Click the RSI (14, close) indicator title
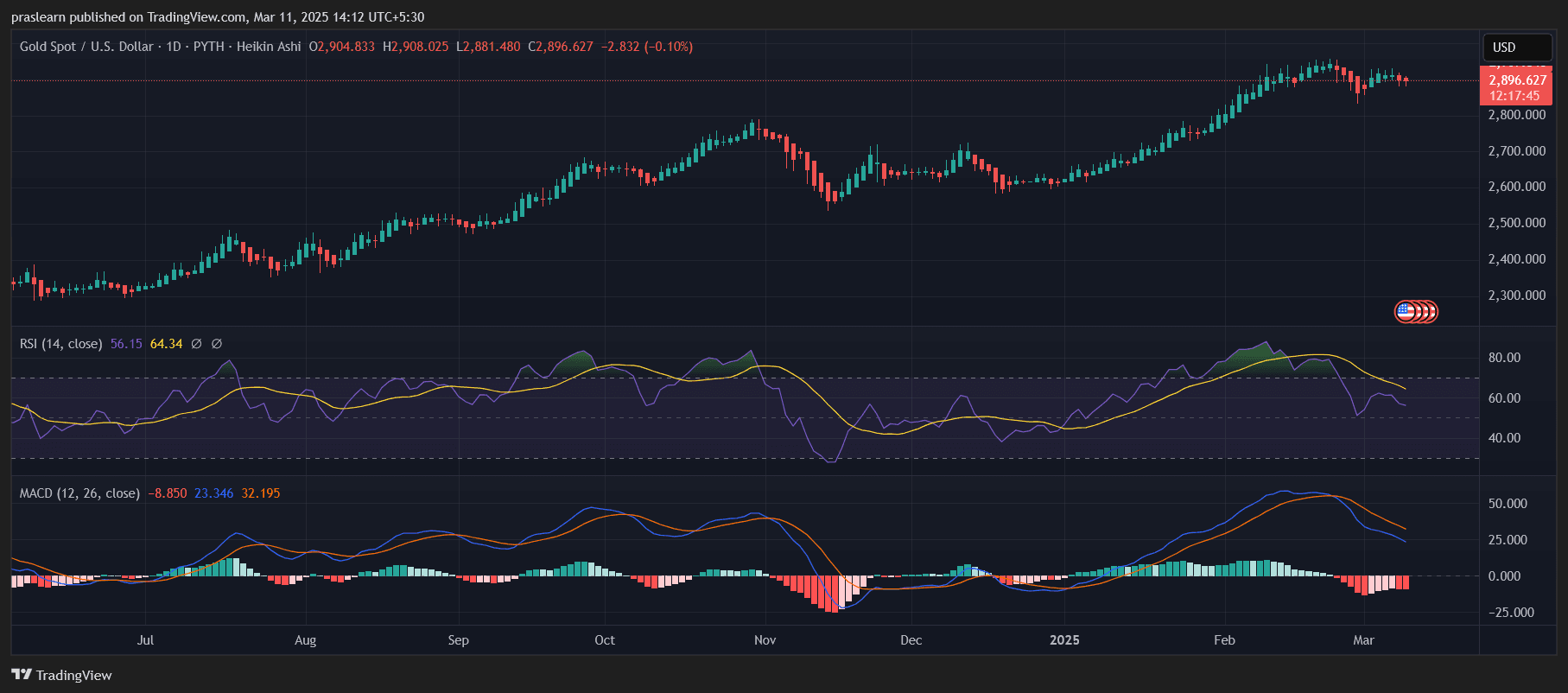1568x693 pixels. pos(60,344)
